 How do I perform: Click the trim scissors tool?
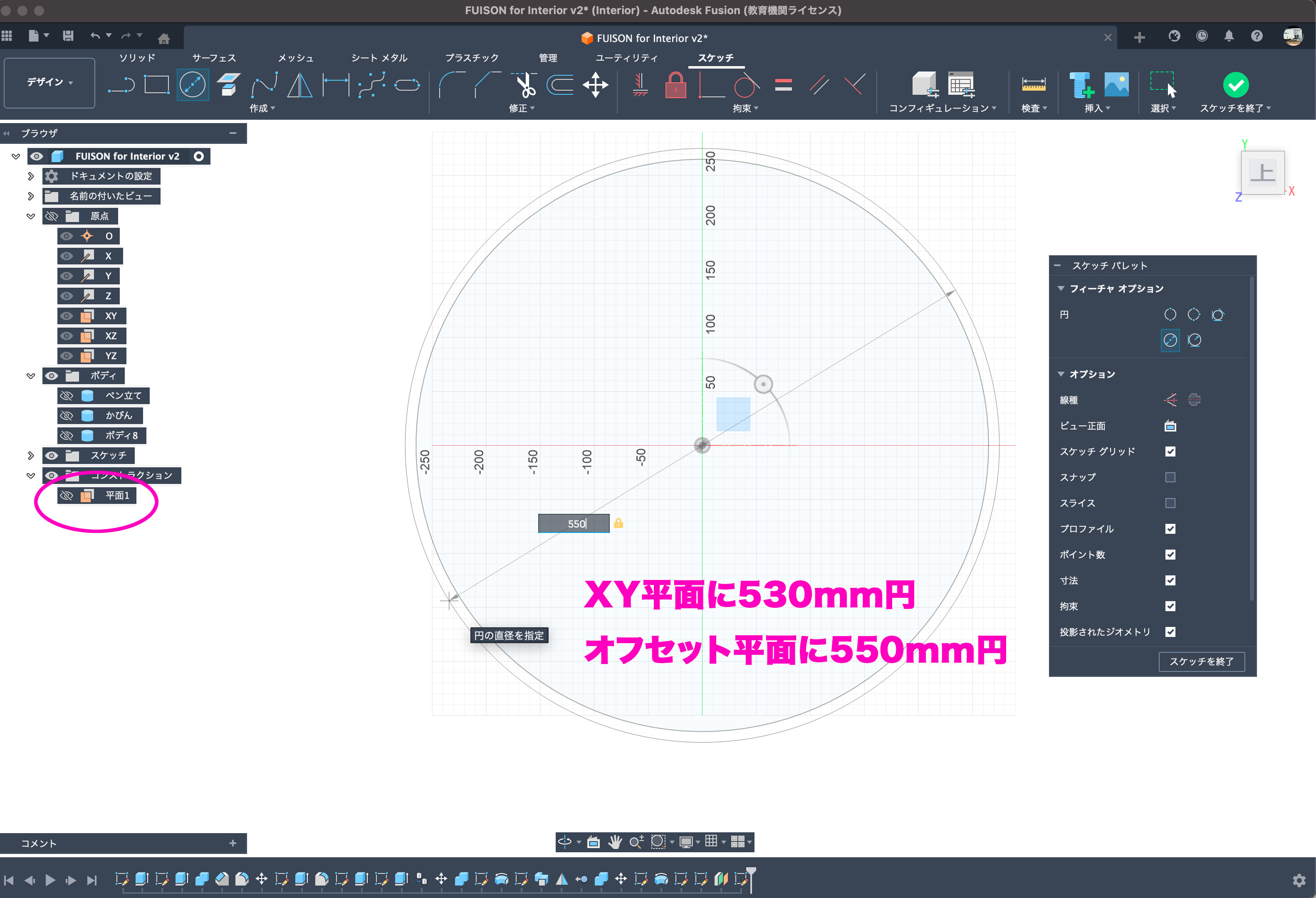pos(525,85)
